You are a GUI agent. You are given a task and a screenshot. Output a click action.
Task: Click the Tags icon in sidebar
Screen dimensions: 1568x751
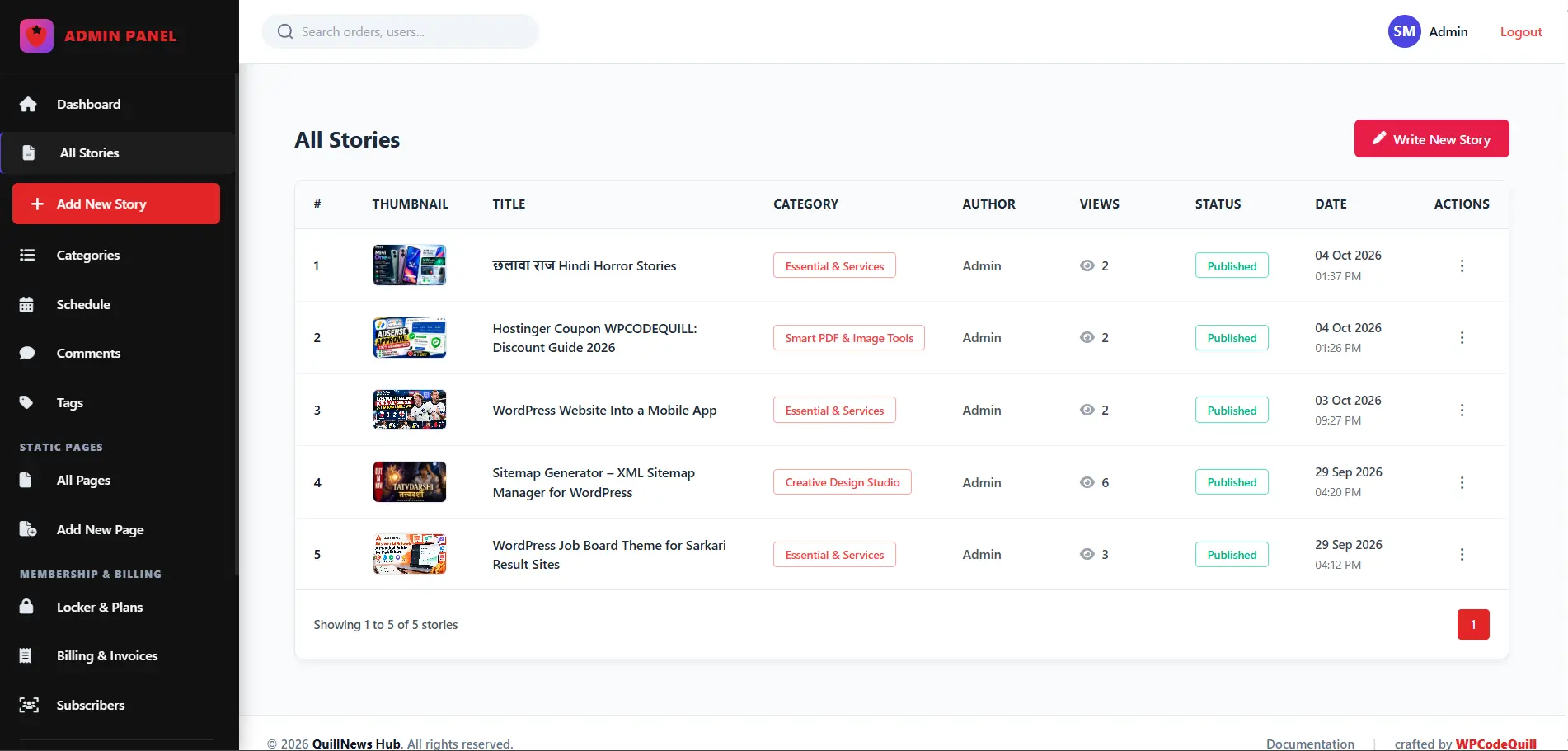[26, 402]
